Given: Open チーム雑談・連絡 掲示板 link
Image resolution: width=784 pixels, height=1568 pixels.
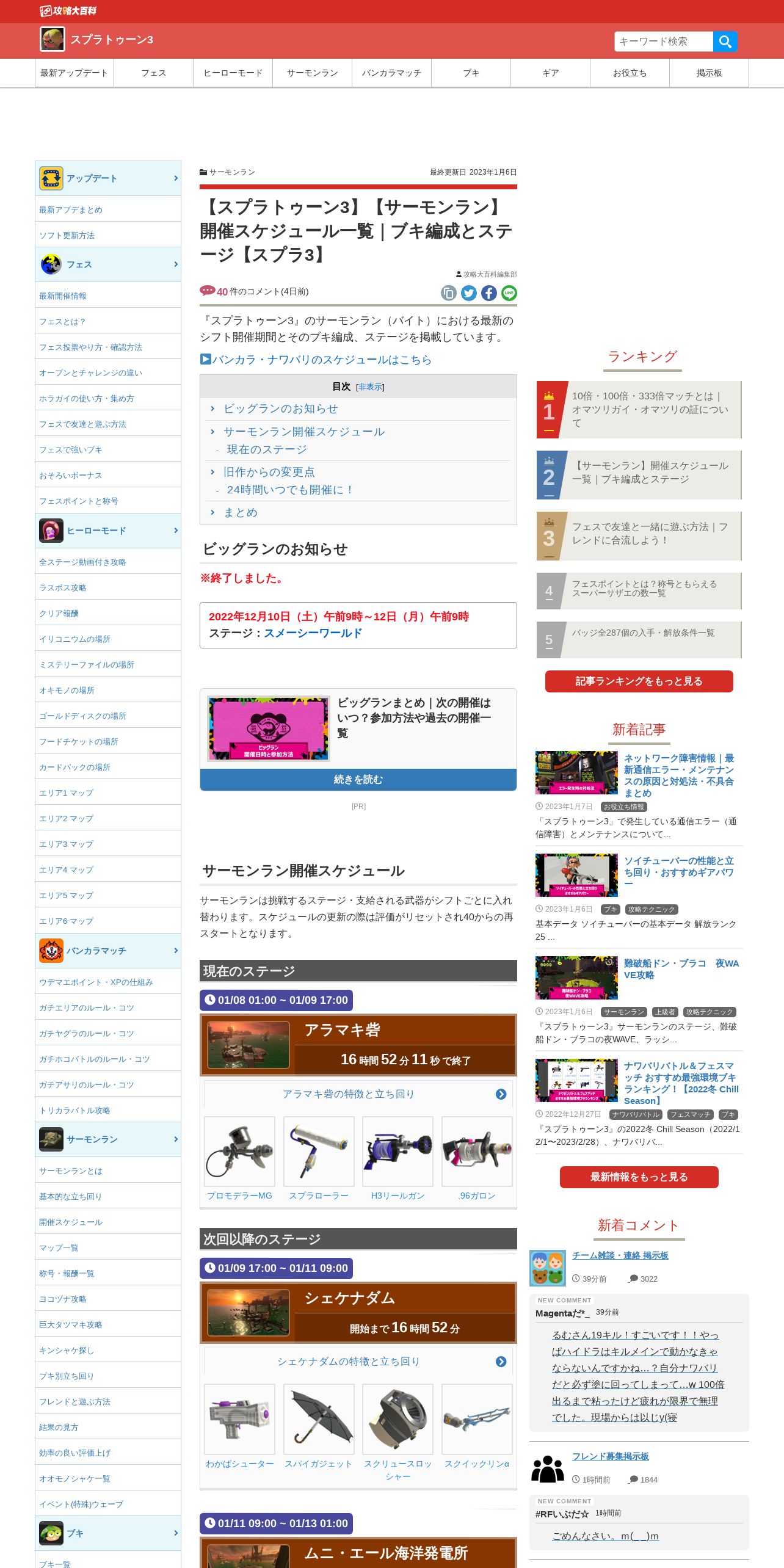Looking at the screenshot, I should point(620,1255).
